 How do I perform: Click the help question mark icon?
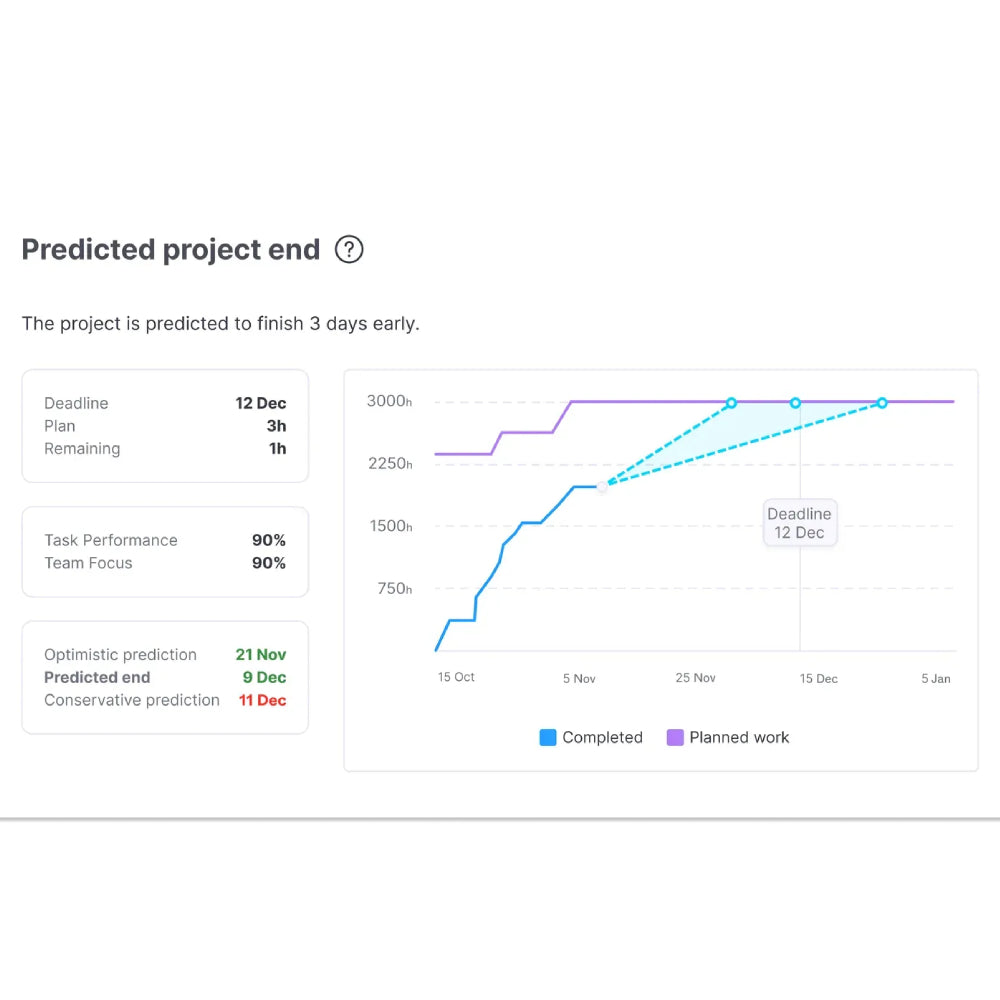click(x=349, y=249)
